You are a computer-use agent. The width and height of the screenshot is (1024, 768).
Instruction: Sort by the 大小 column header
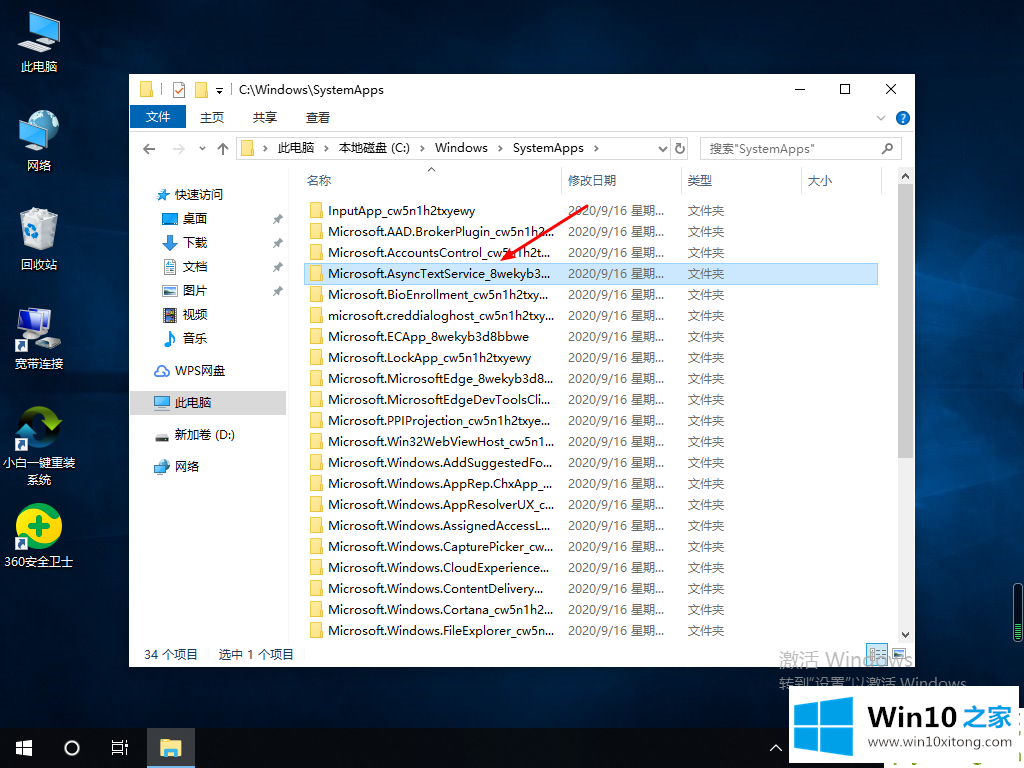tap(820, 181)
